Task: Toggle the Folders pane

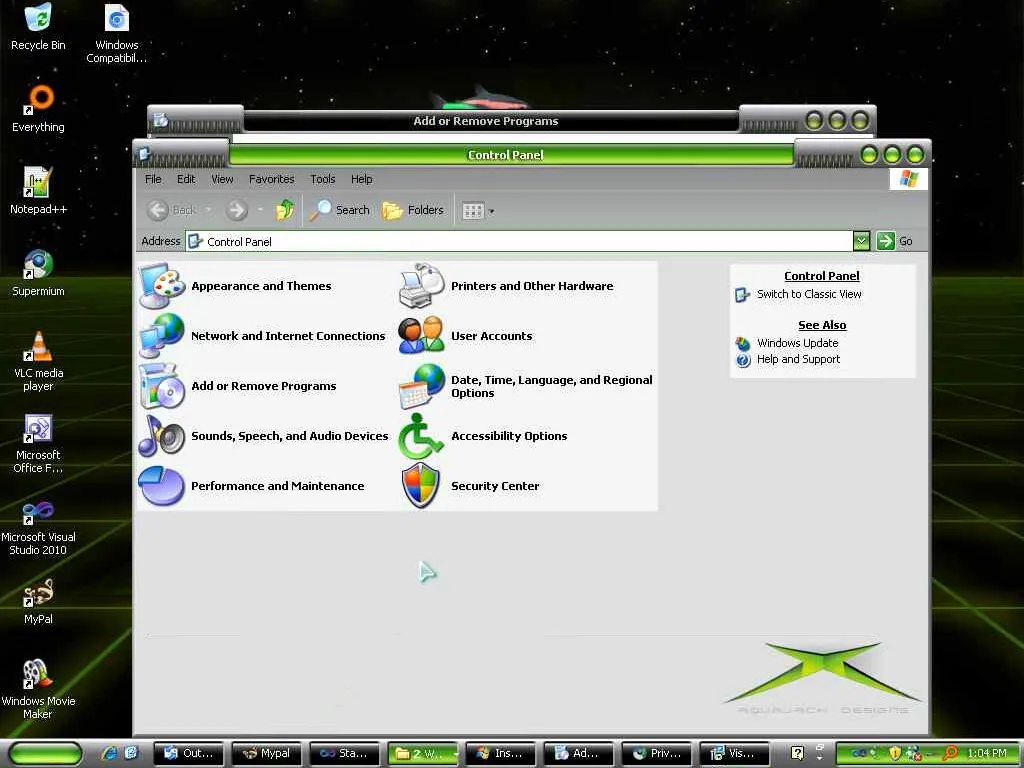Action: click(413, 210)
